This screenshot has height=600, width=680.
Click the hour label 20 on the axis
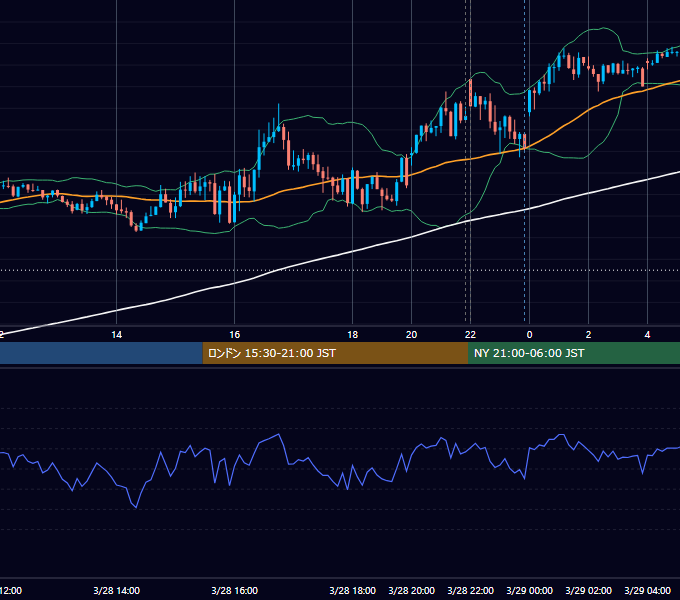(x=412, y=335)
